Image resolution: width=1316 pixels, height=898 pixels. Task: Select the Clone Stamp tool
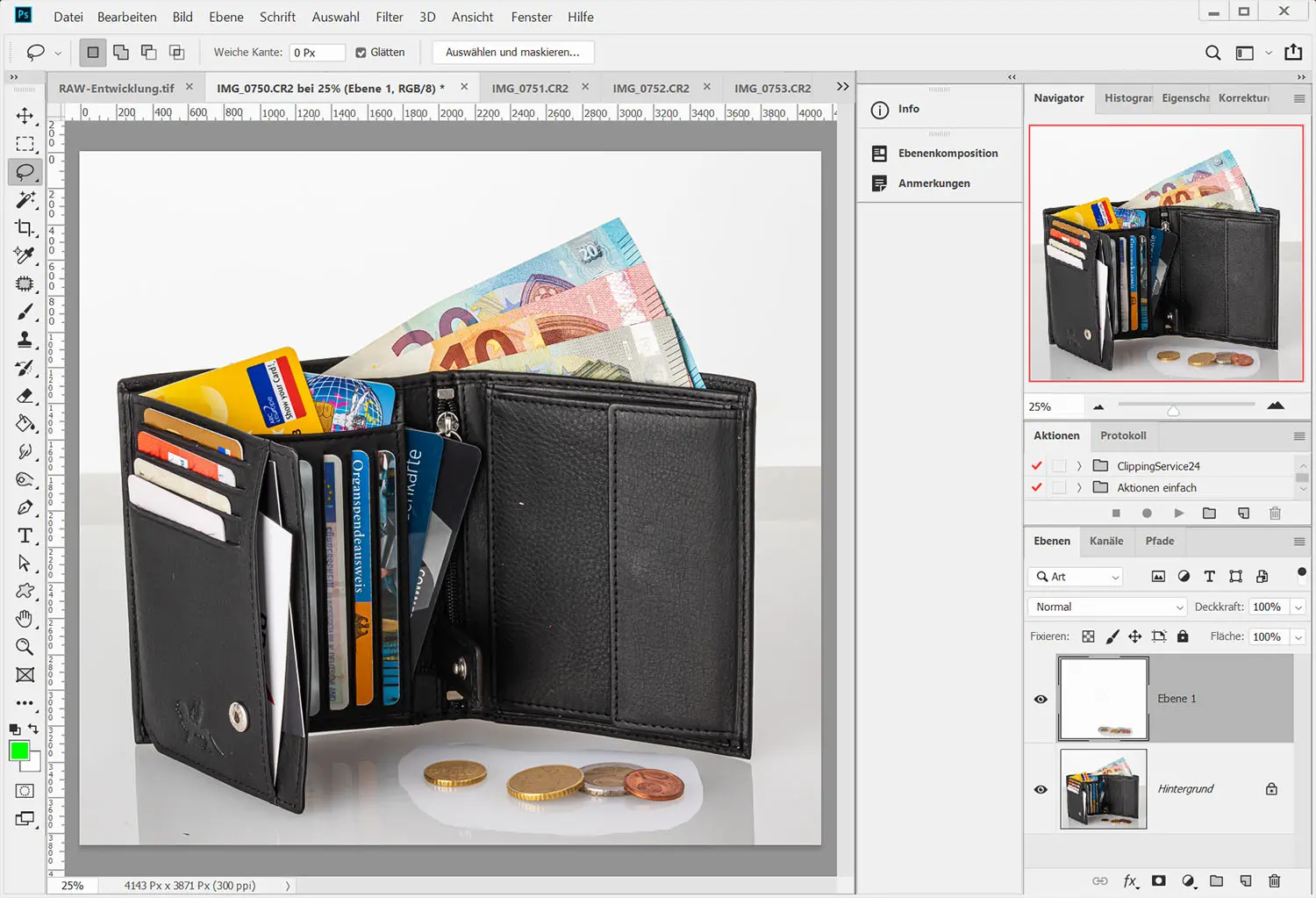pyautogui.click(x=25, y=340)
